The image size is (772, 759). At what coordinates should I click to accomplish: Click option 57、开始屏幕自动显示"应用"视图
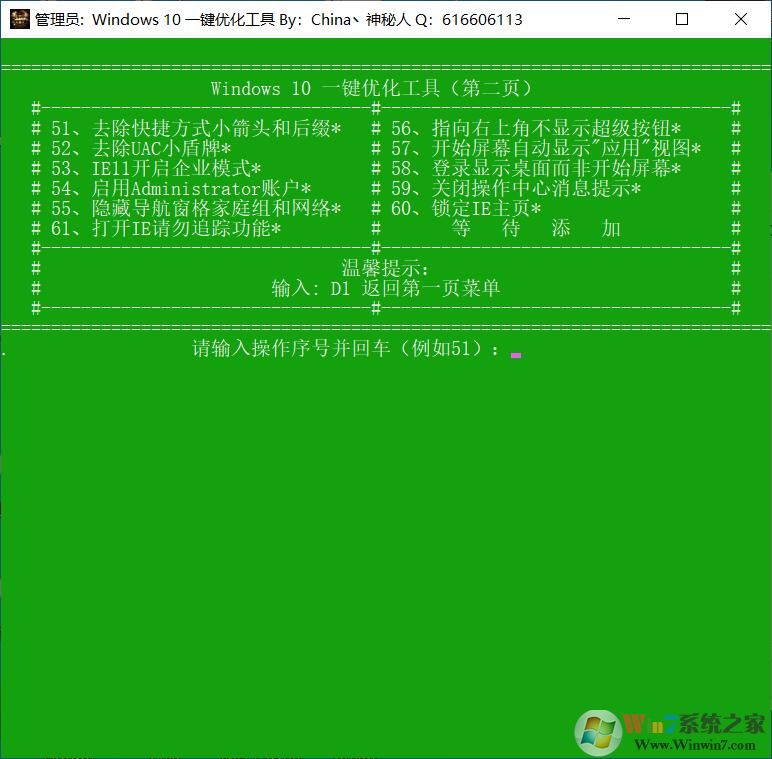pos(546,149)
